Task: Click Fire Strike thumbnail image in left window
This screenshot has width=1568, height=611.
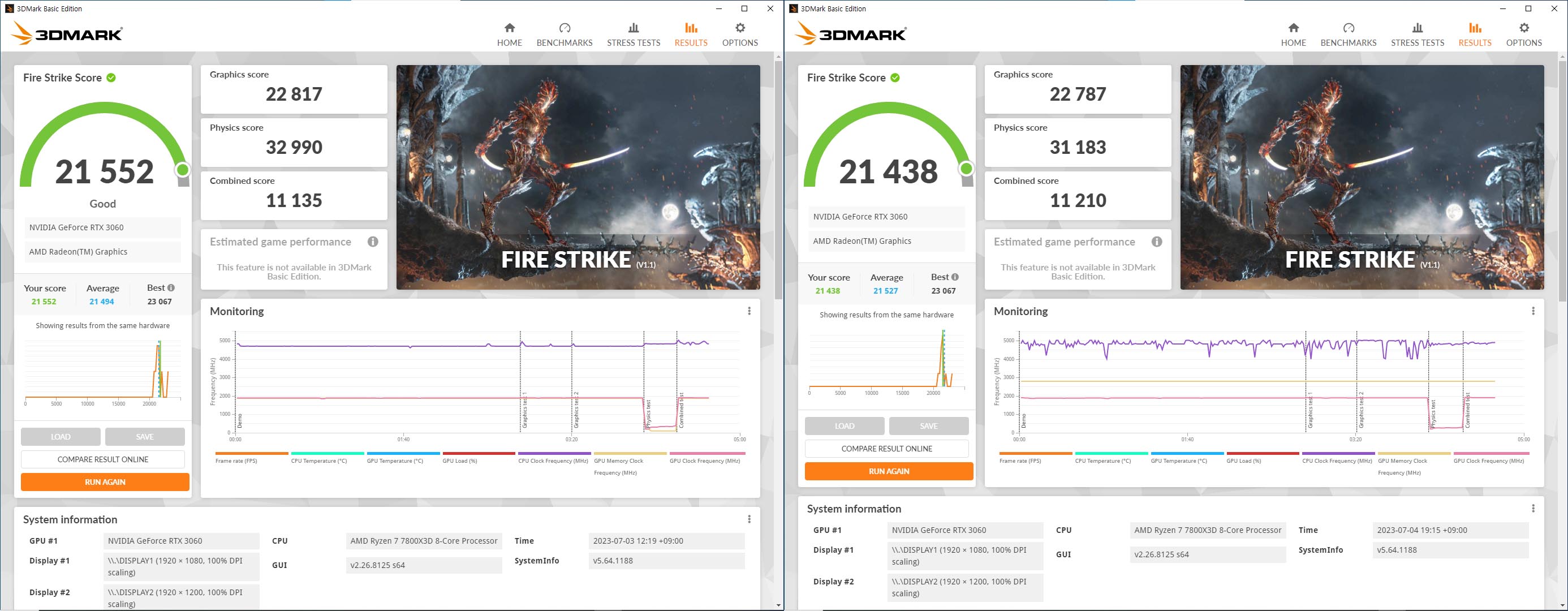Action: (x=578, y=177)
